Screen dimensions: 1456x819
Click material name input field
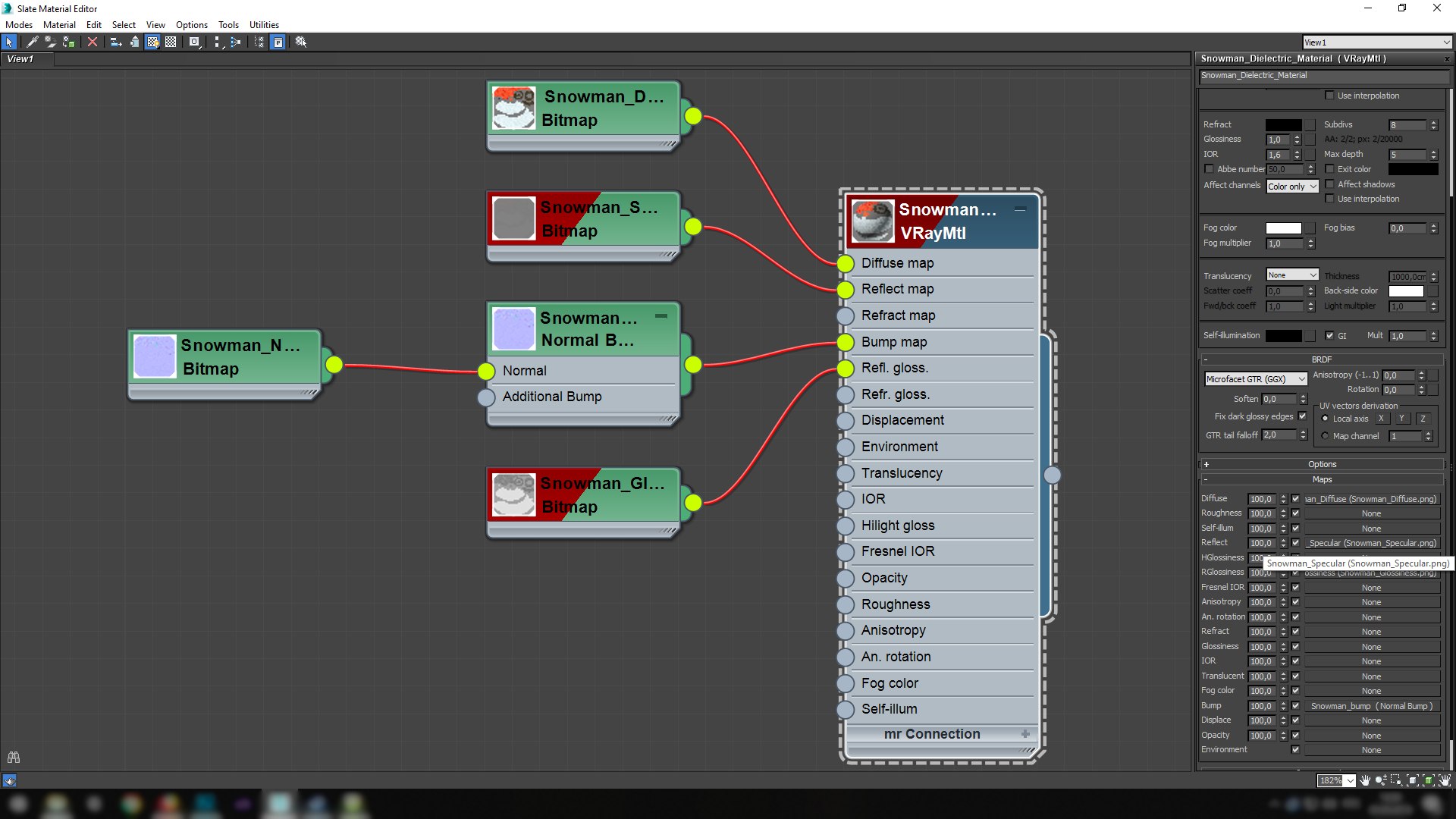(x=1323, y=76)
